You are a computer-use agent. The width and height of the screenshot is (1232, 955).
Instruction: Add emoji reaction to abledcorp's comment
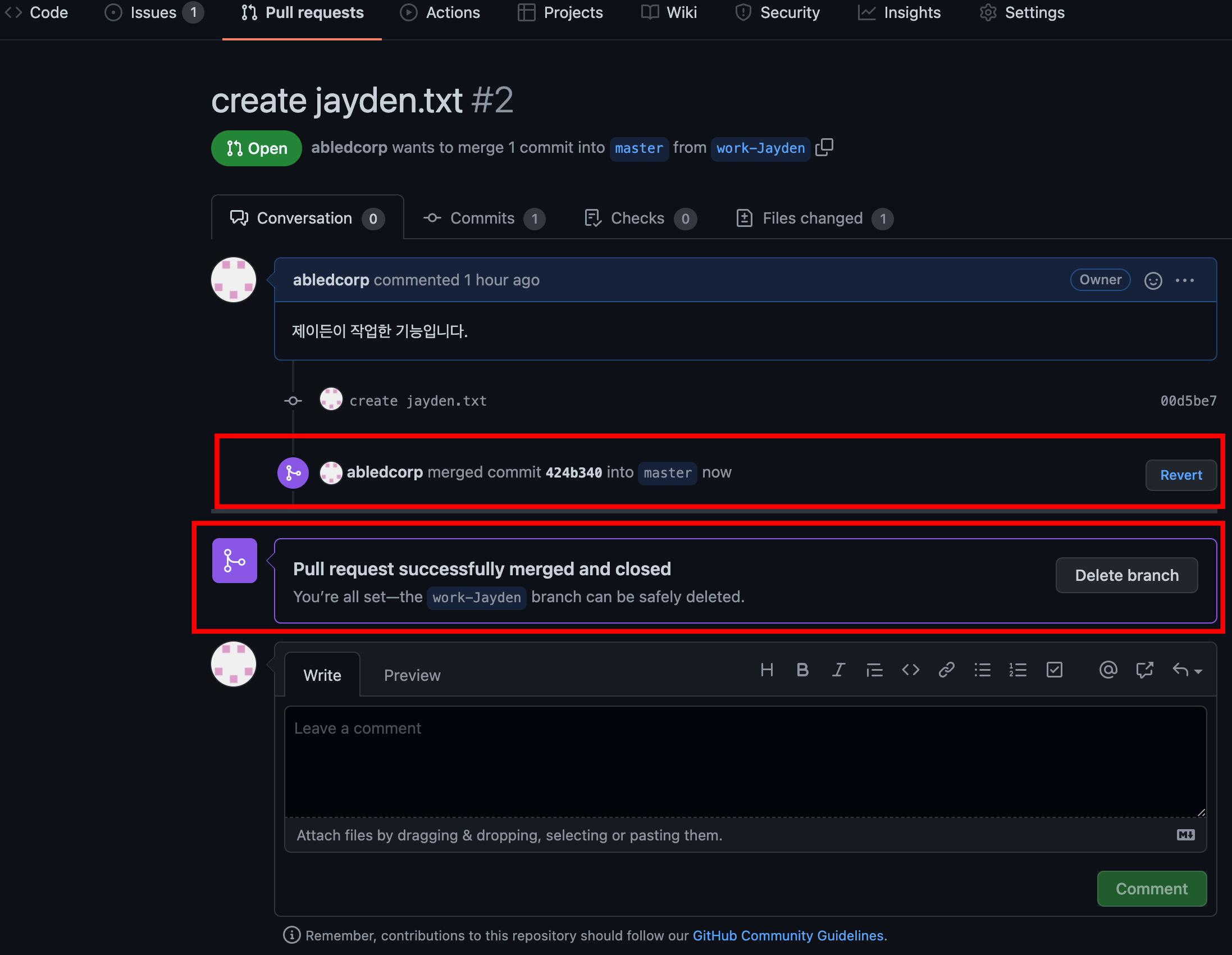click(1152, 280)
